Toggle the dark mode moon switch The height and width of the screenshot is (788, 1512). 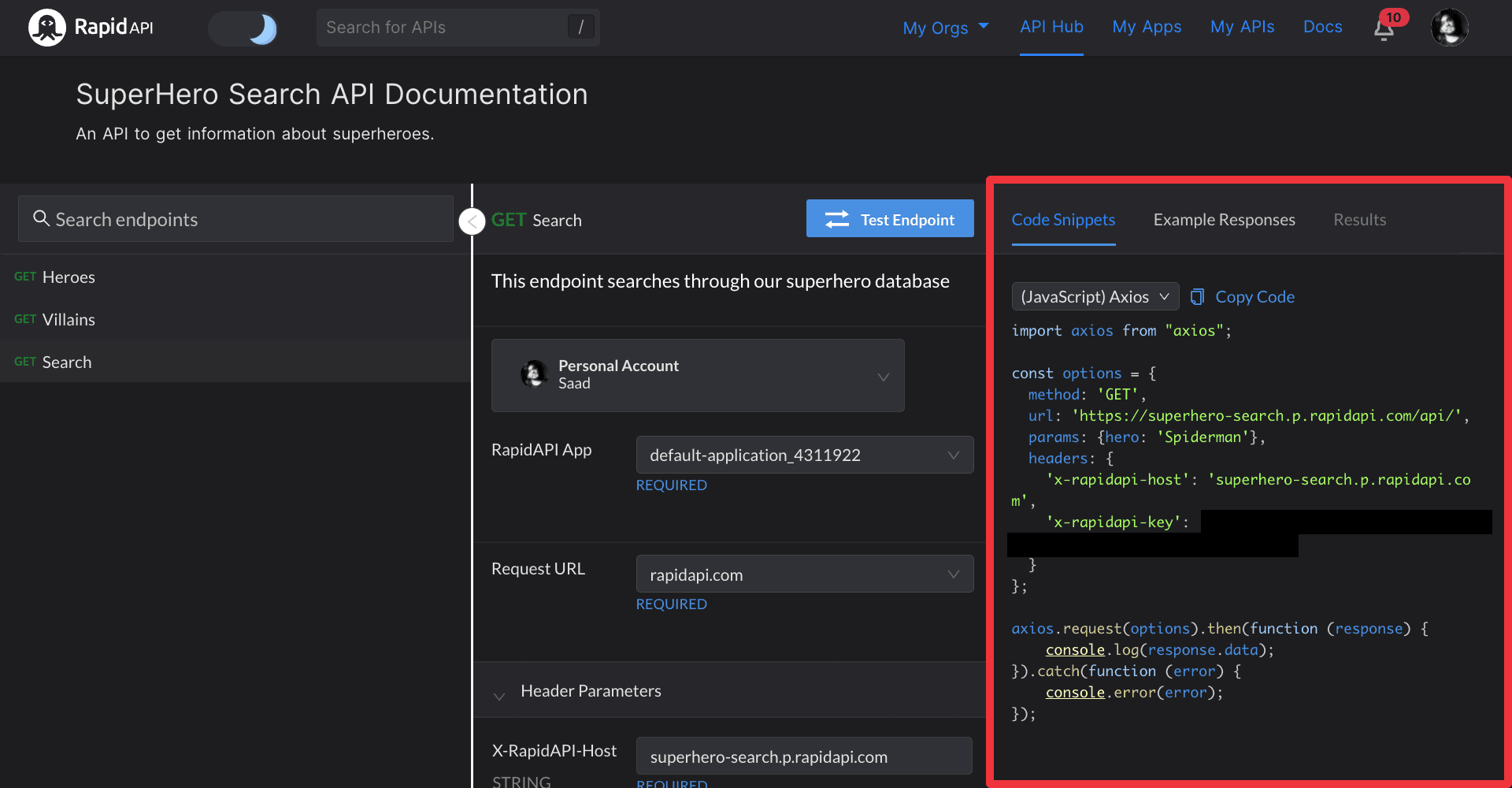[243, 28]
